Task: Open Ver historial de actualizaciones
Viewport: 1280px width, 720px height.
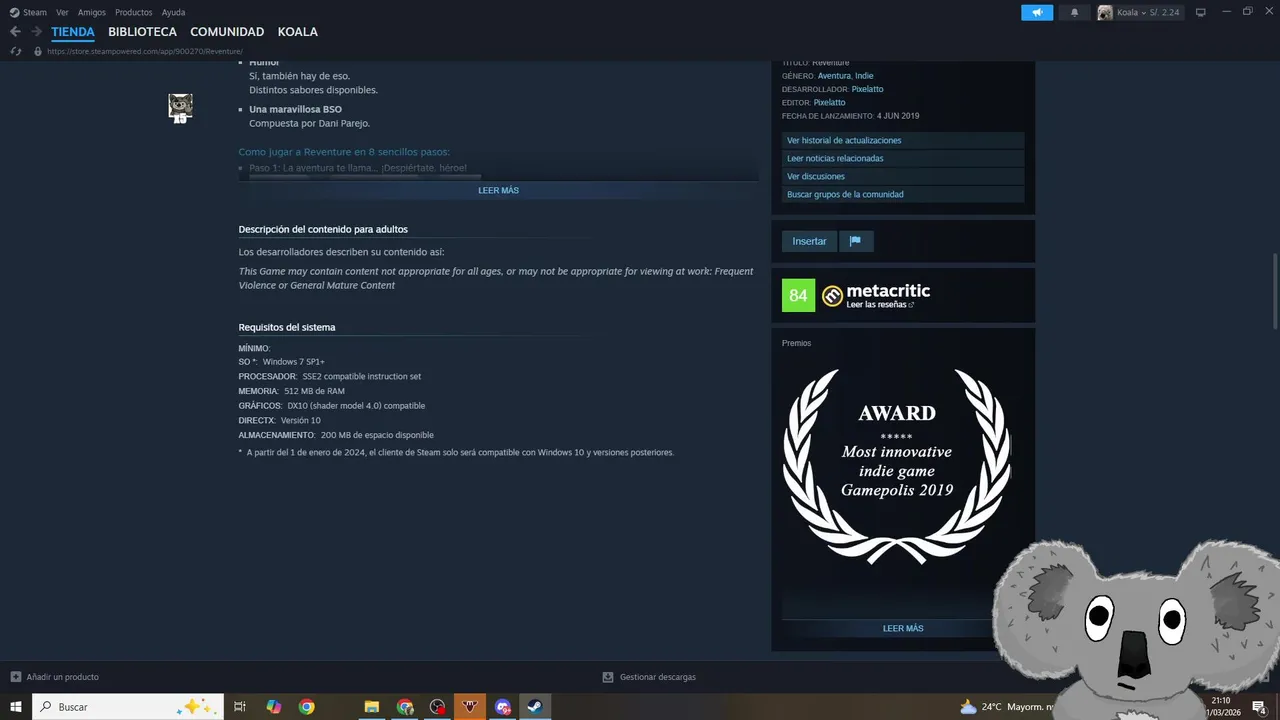Action: (903, 141)
